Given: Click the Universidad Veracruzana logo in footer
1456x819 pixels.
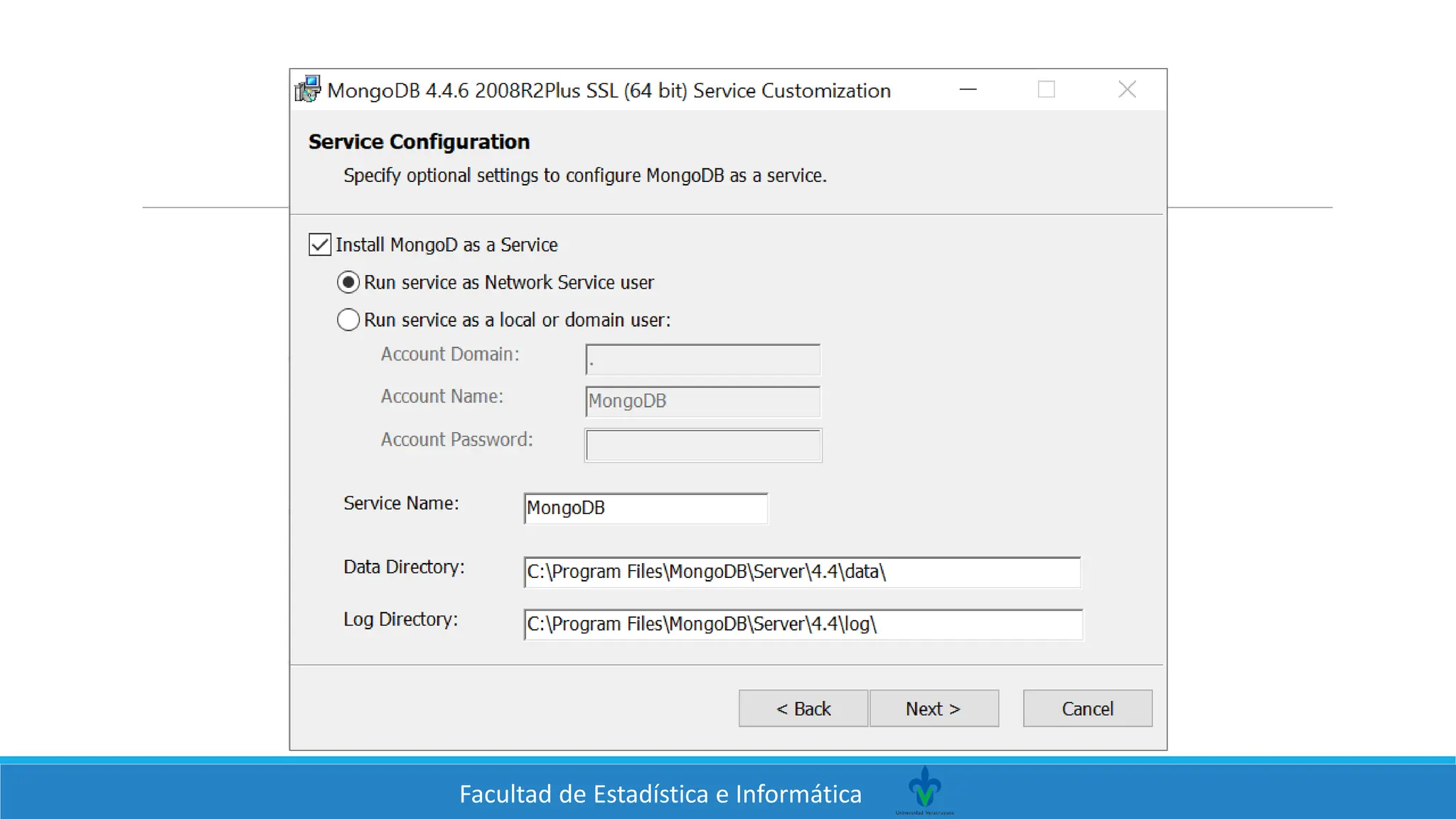Looking at the screenshot, I should (x=924, y=789).
